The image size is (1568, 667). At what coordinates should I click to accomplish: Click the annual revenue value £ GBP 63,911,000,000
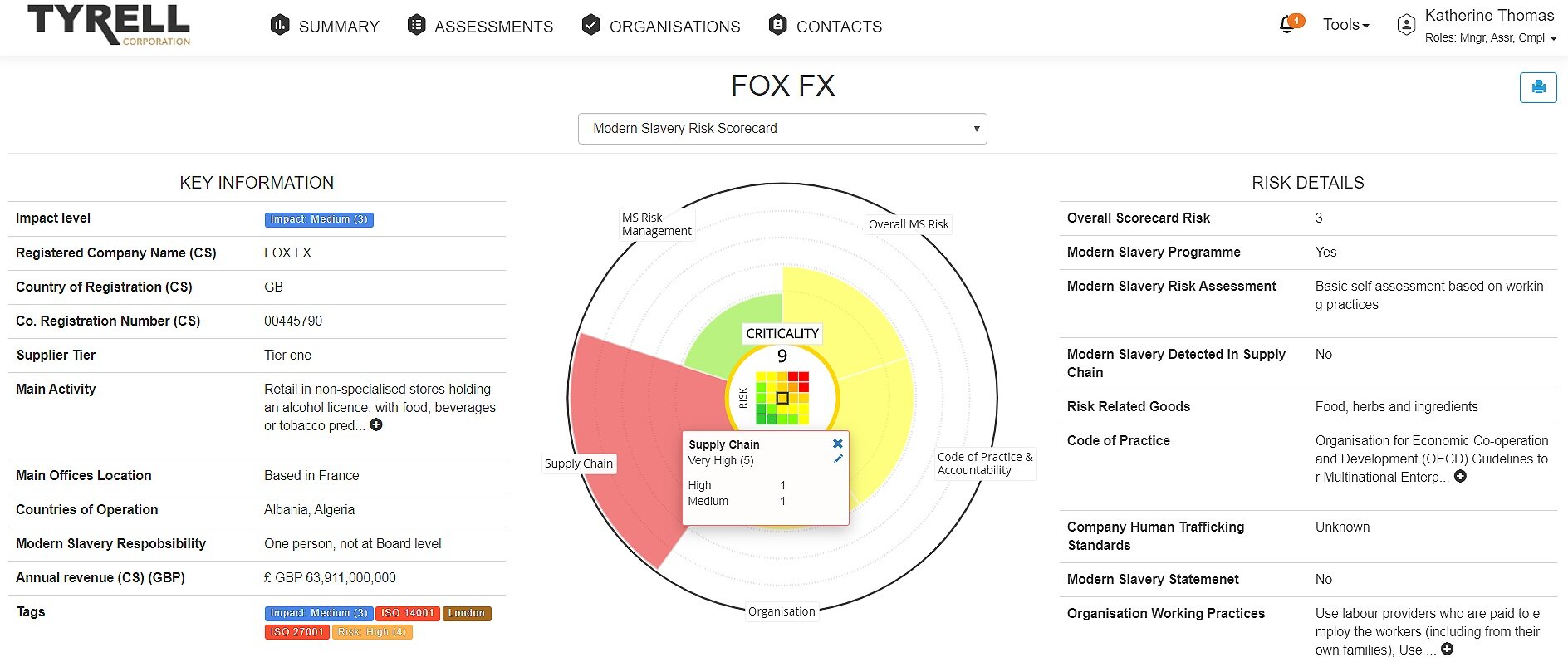click(x=330, y=577)
